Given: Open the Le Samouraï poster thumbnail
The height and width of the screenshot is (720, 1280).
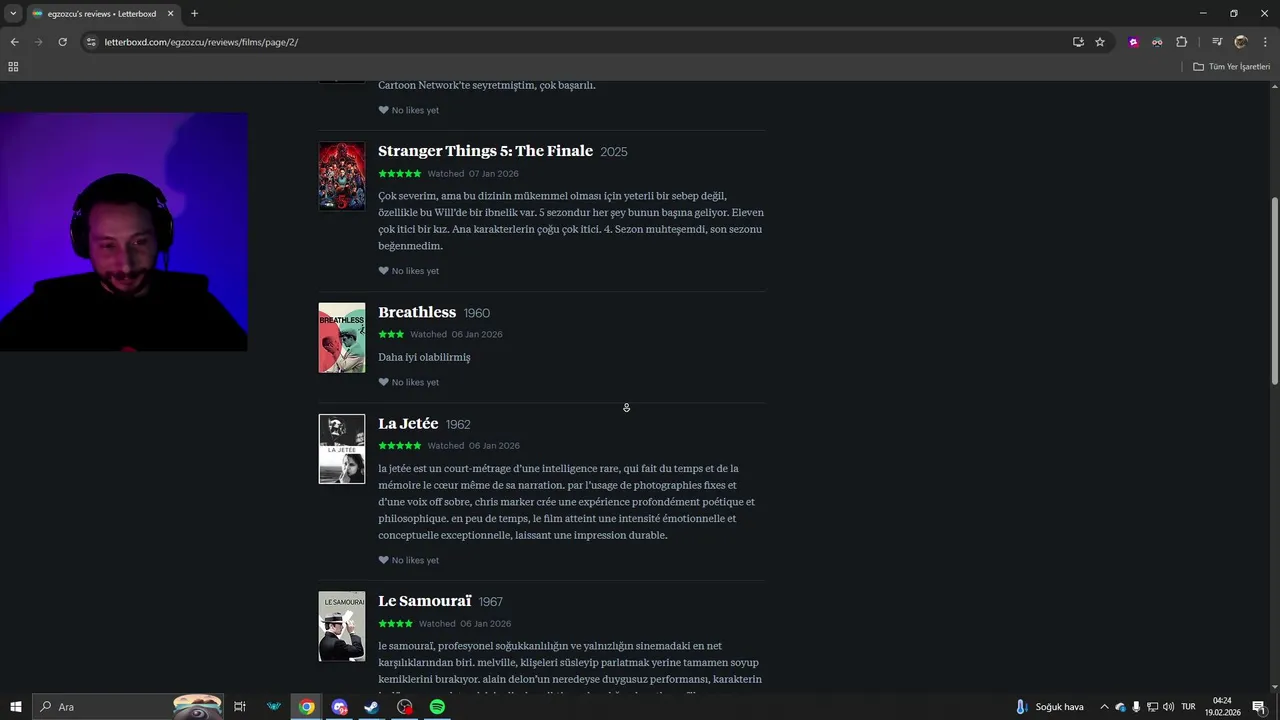Looking at the screenshot, I should coord(342,626).
